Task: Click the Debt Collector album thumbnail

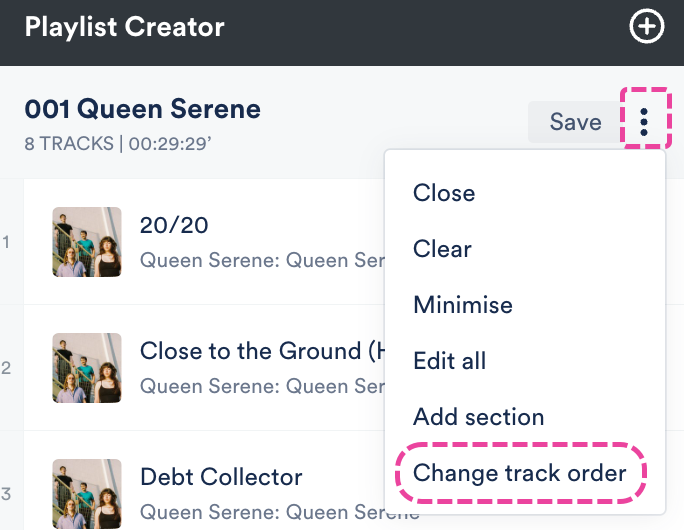Action: click(87, 494)
